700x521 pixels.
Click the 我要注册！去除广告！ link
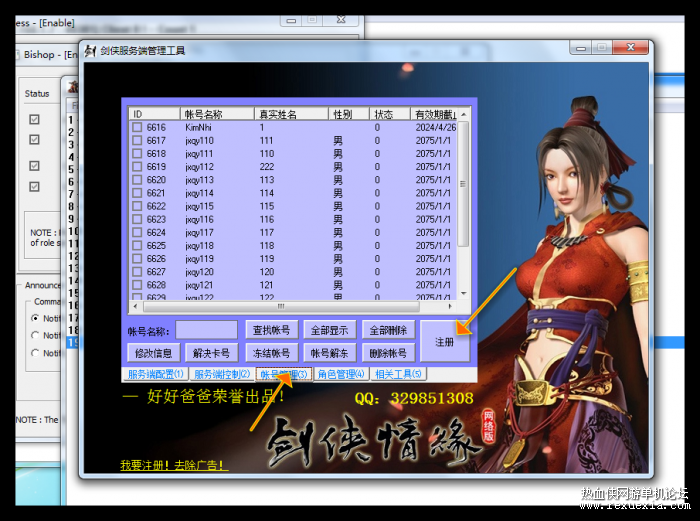pos(174,465)
